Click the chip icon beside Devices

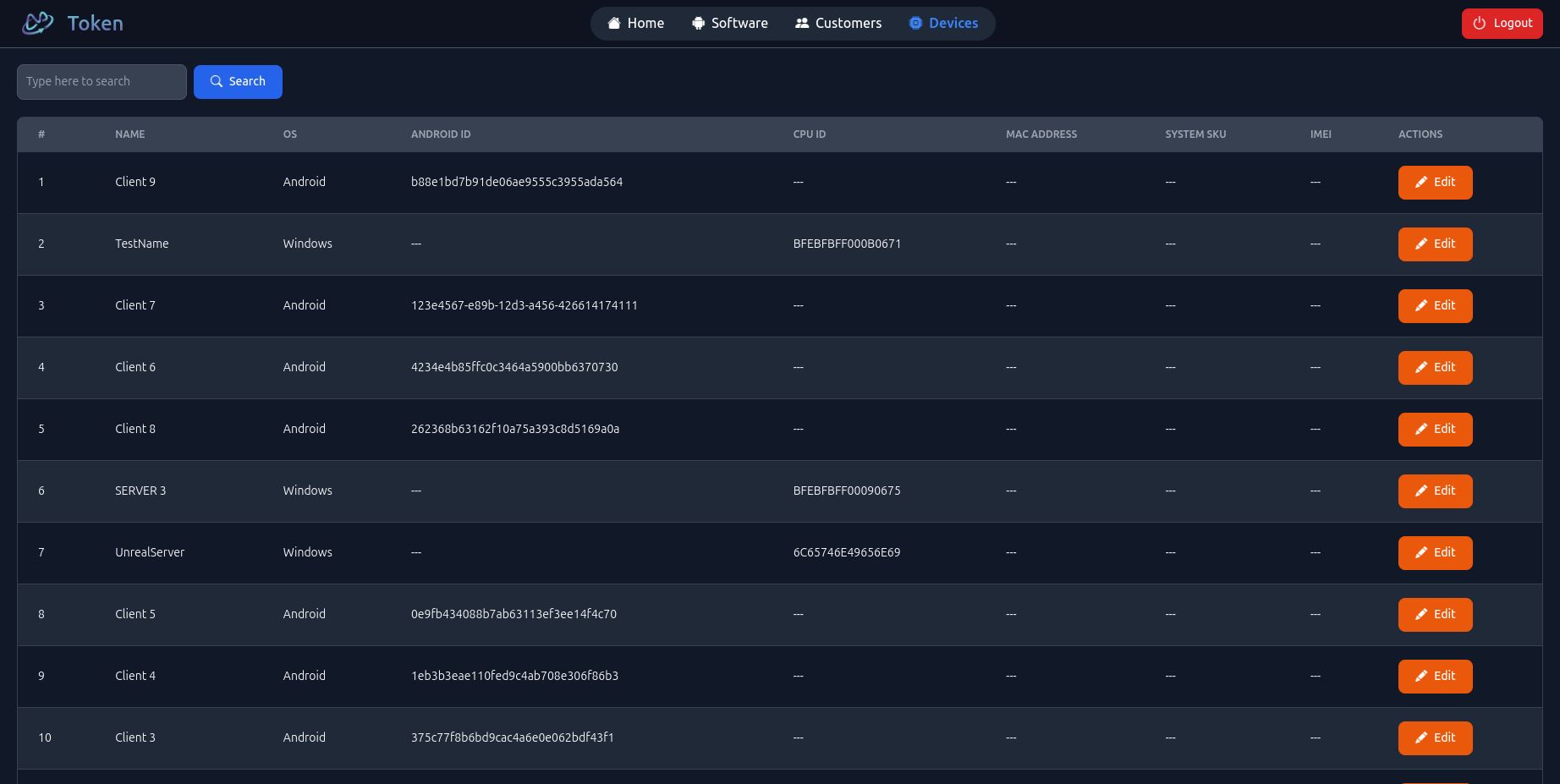click(x=915, y=24)
